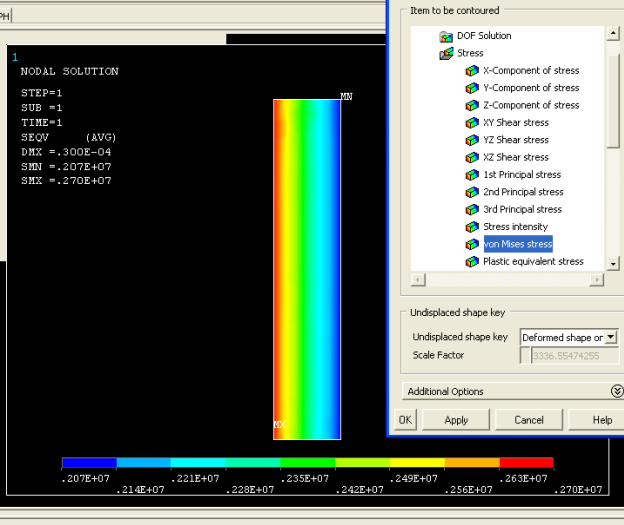624x525 pixels.
Task: Click the red legend color band
Action: pyautogui.click(x=526, y=463)
